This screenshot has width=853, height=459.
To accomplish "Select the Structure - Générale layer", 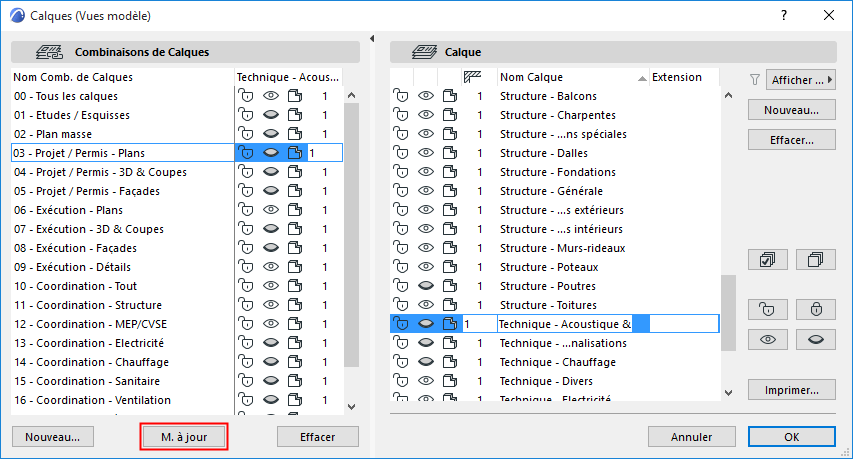I will click(551, 191).
